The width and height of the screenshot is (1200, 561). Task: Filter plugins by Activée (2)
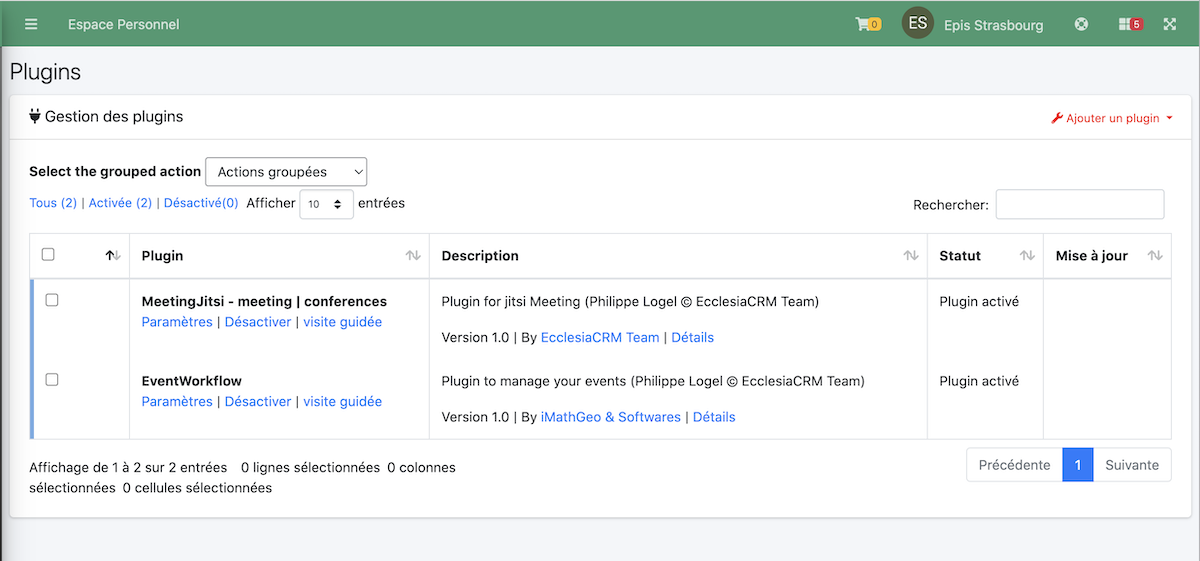point(120,203)
